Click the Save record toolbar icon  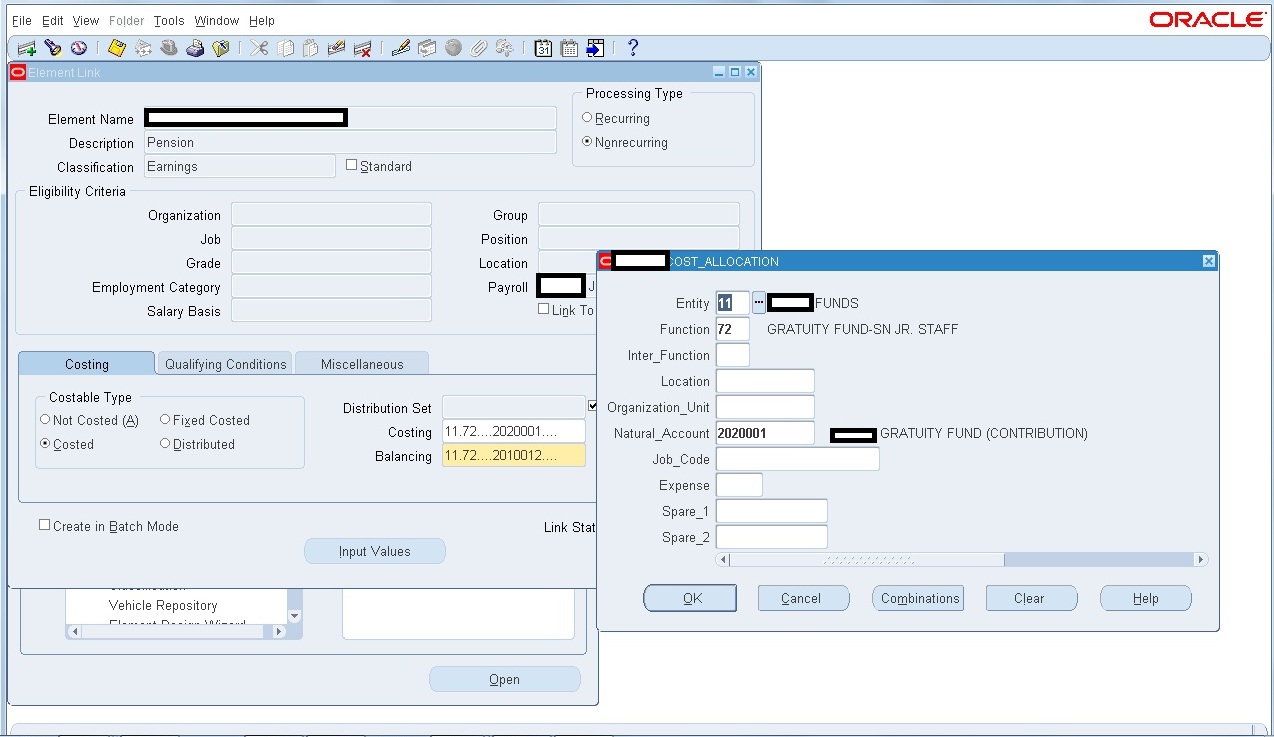click(116, 47)
